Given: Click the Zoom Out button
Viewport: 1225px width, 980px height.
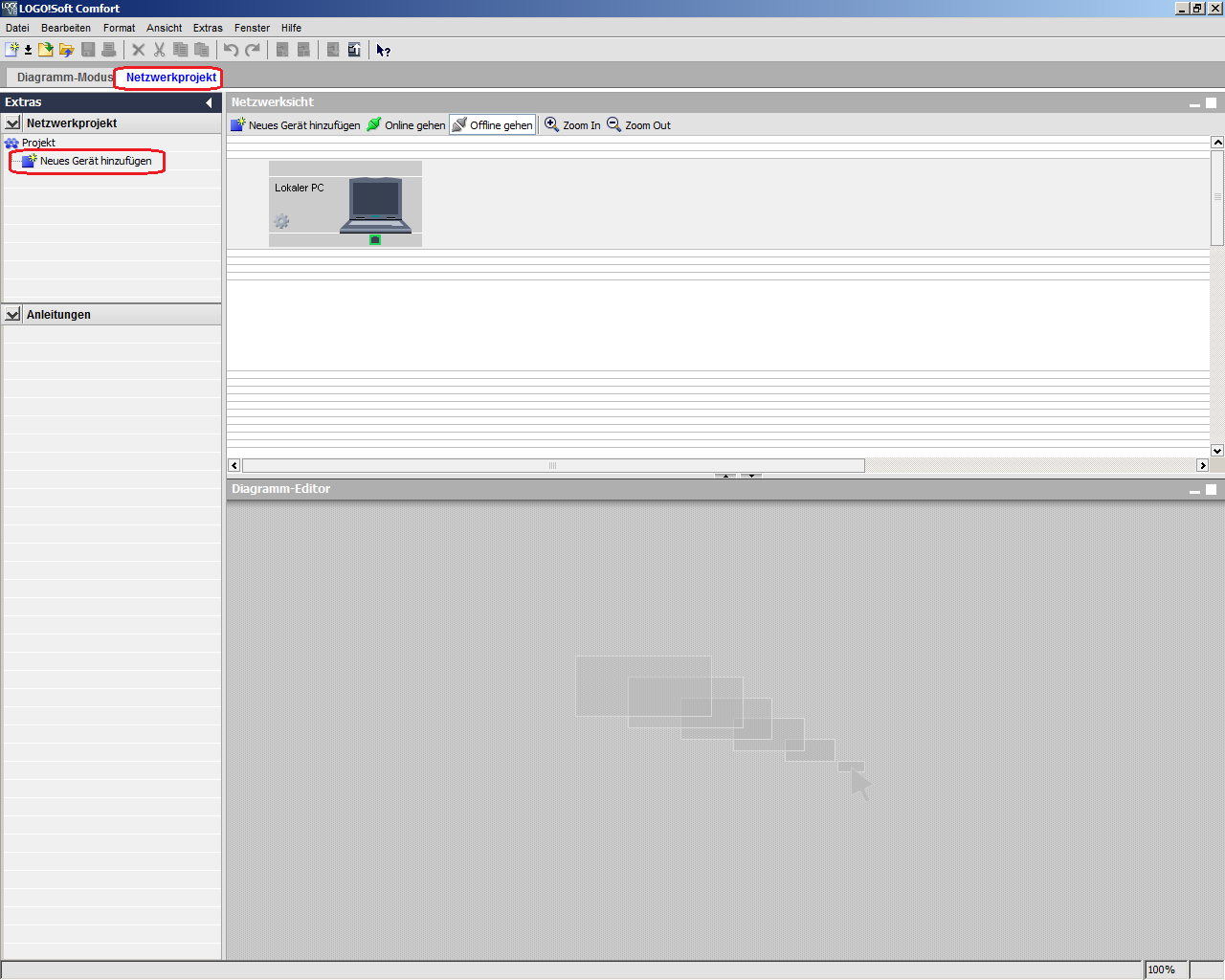Looking at the screenshot, I should pyautogui.click(x=639, y=125).
